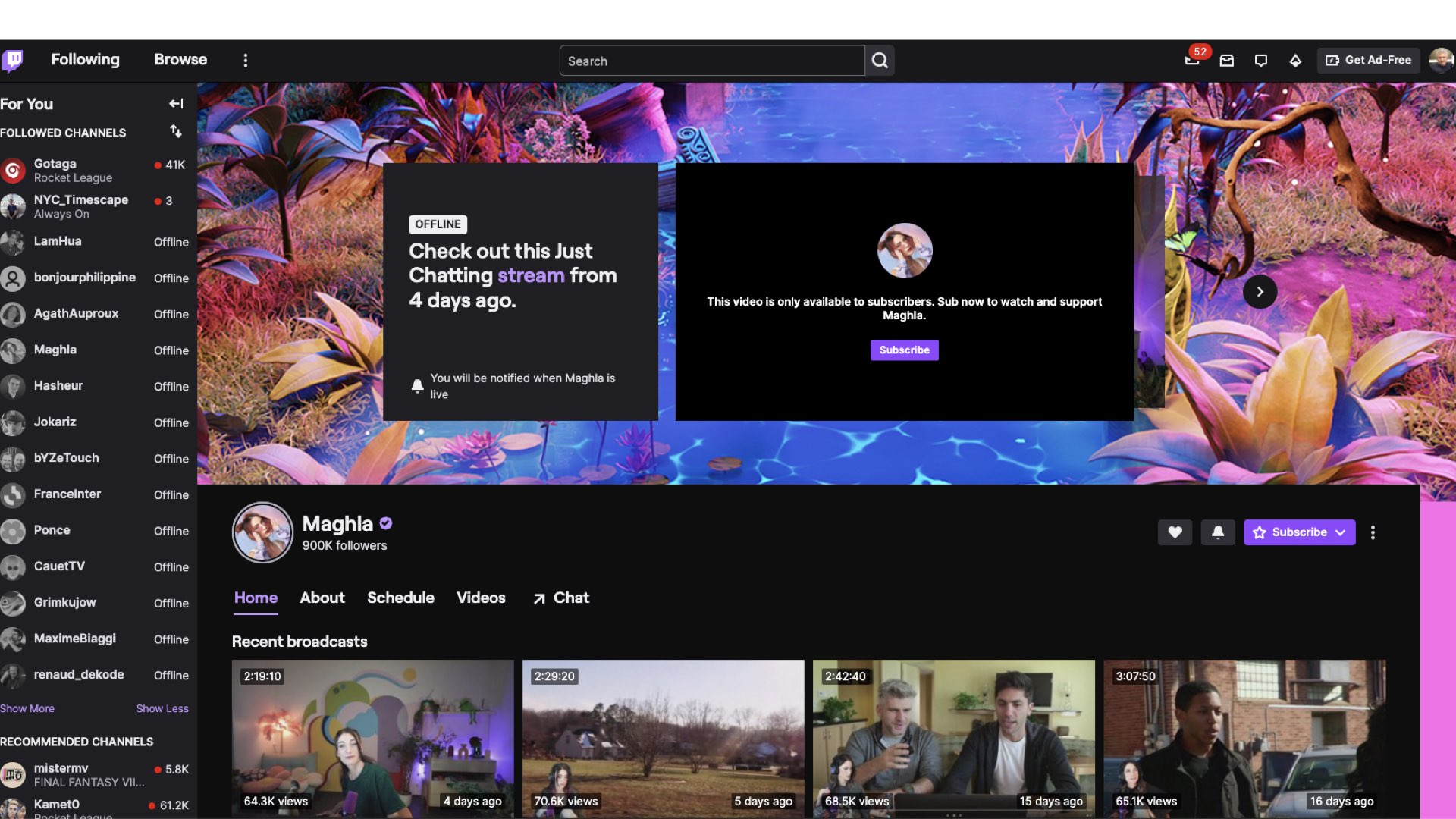The image size is (1456, 819).
Task: Open the Twitch home logo
Action: click(13, 60)
